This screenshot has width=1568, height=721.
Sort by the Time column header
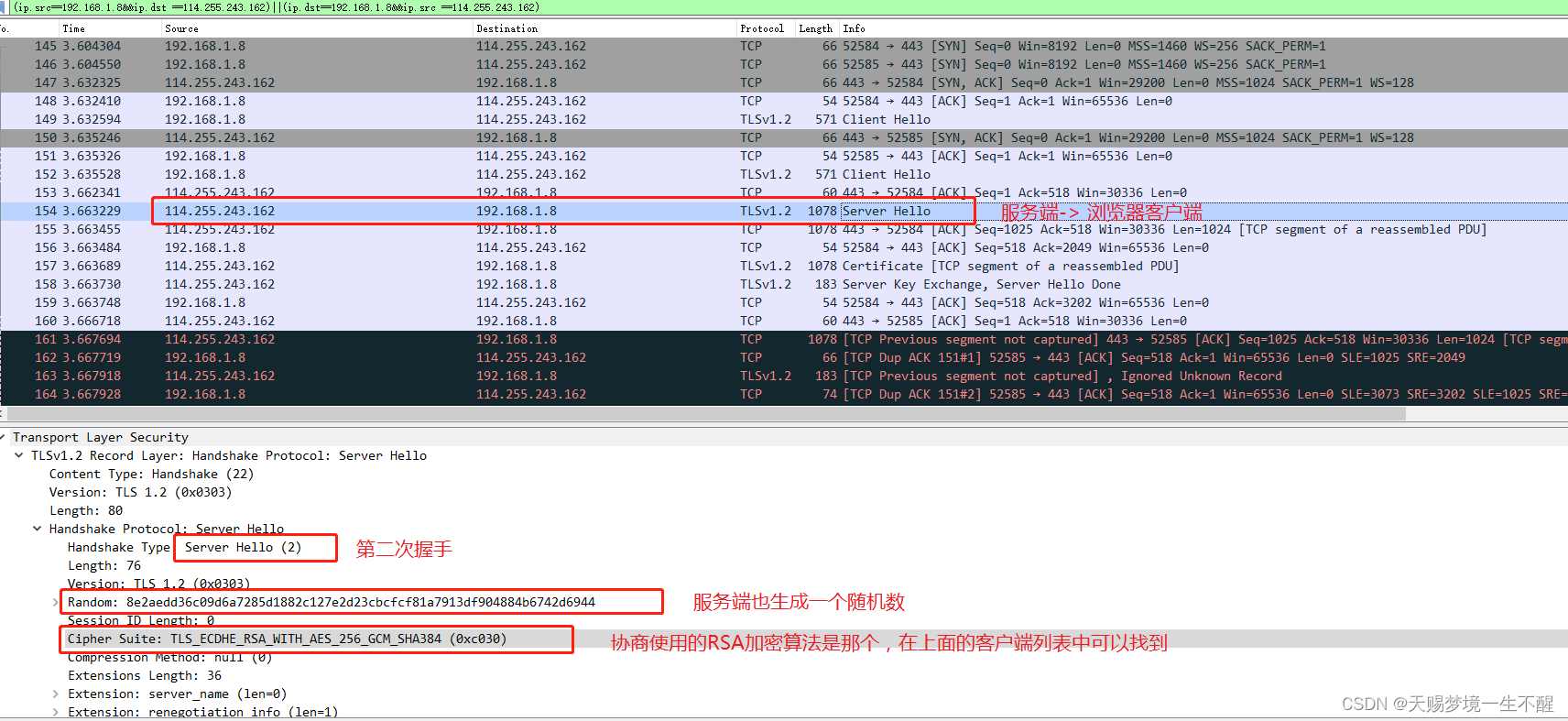(73, 28)
